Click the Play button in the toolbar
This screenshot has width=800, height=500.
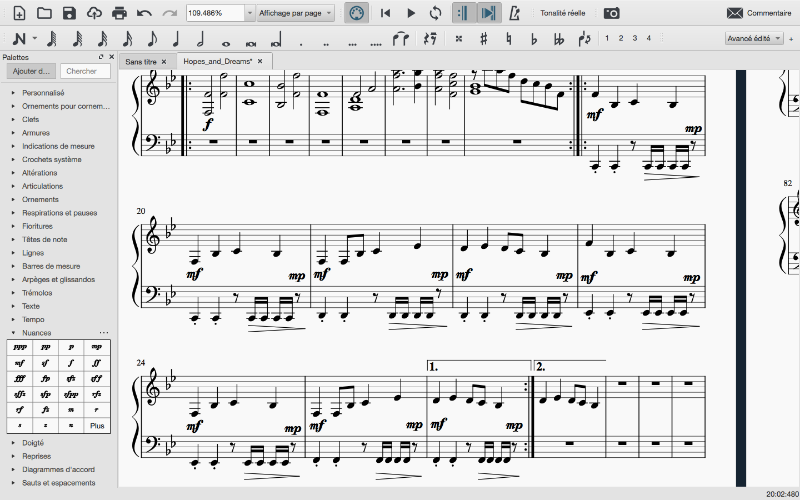tap(411, 13)
